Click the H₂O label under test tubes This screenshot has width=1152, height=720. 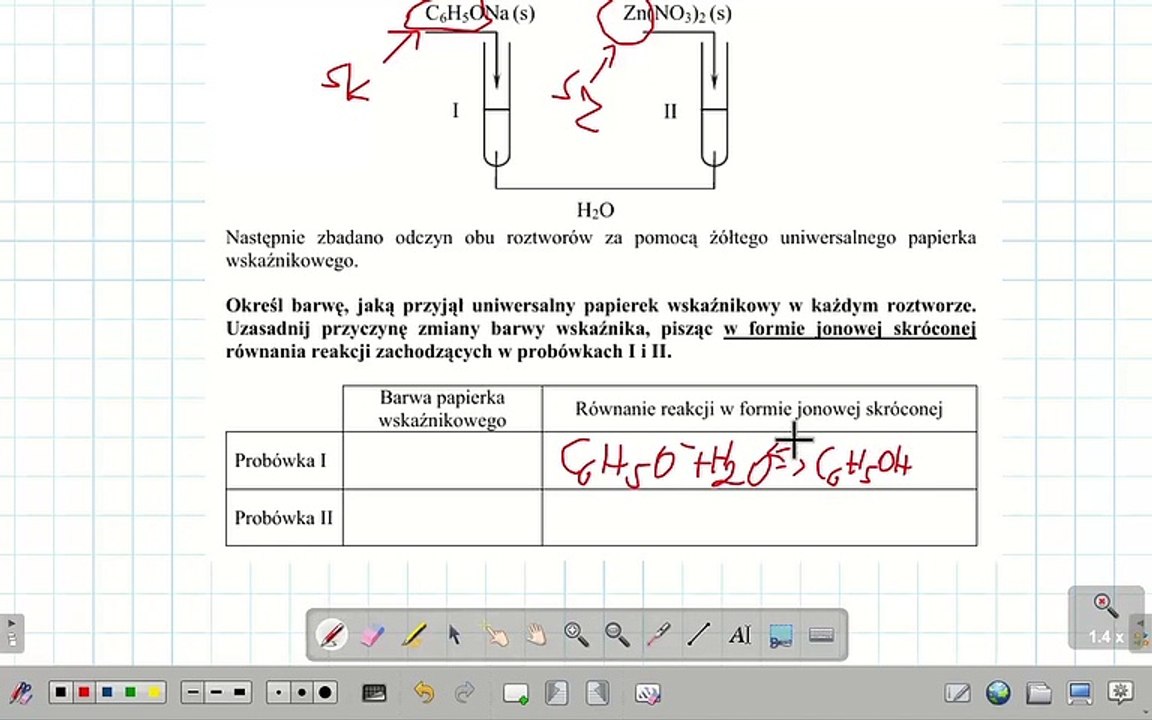pos(595,211)
